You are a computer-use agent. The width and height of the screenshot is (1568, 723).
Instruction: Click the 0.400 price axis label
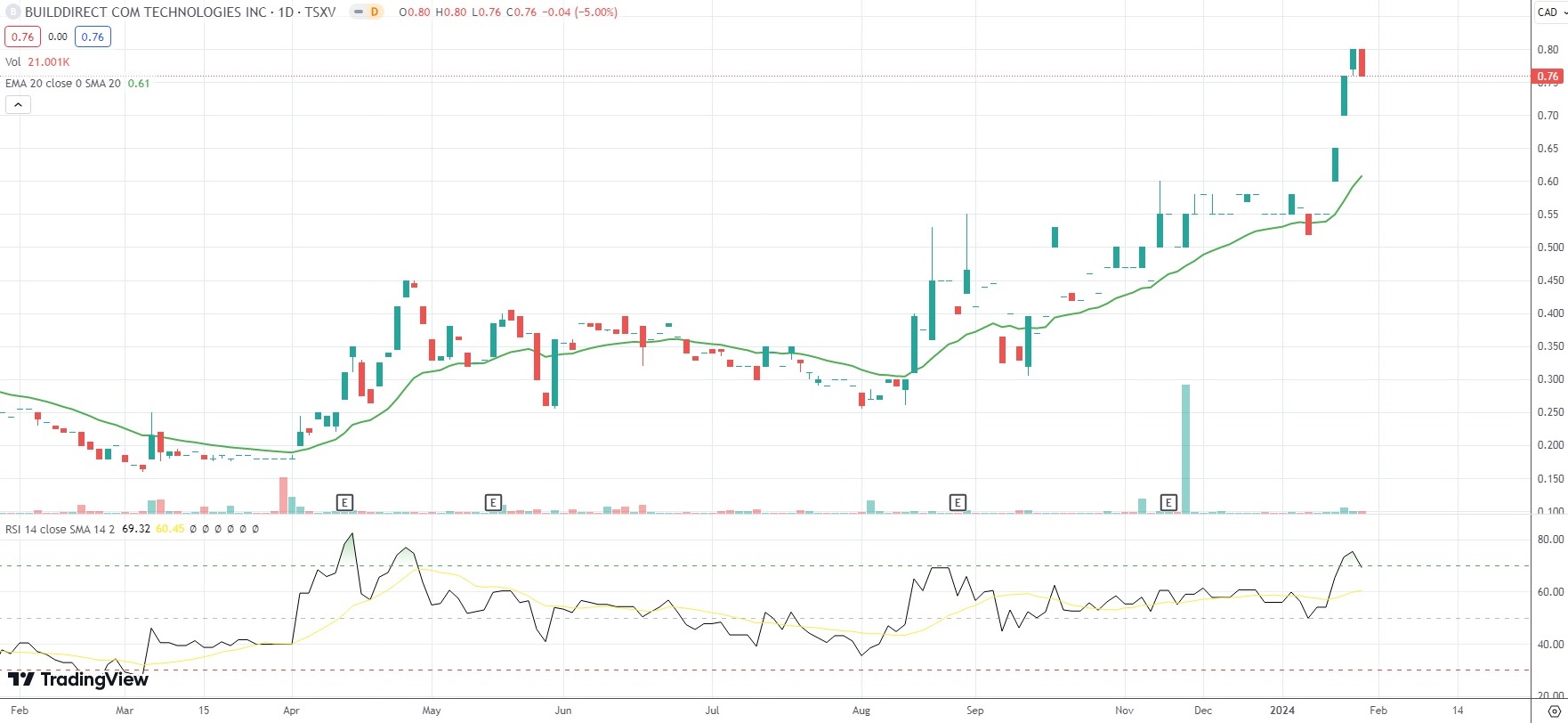point(1550,313)
